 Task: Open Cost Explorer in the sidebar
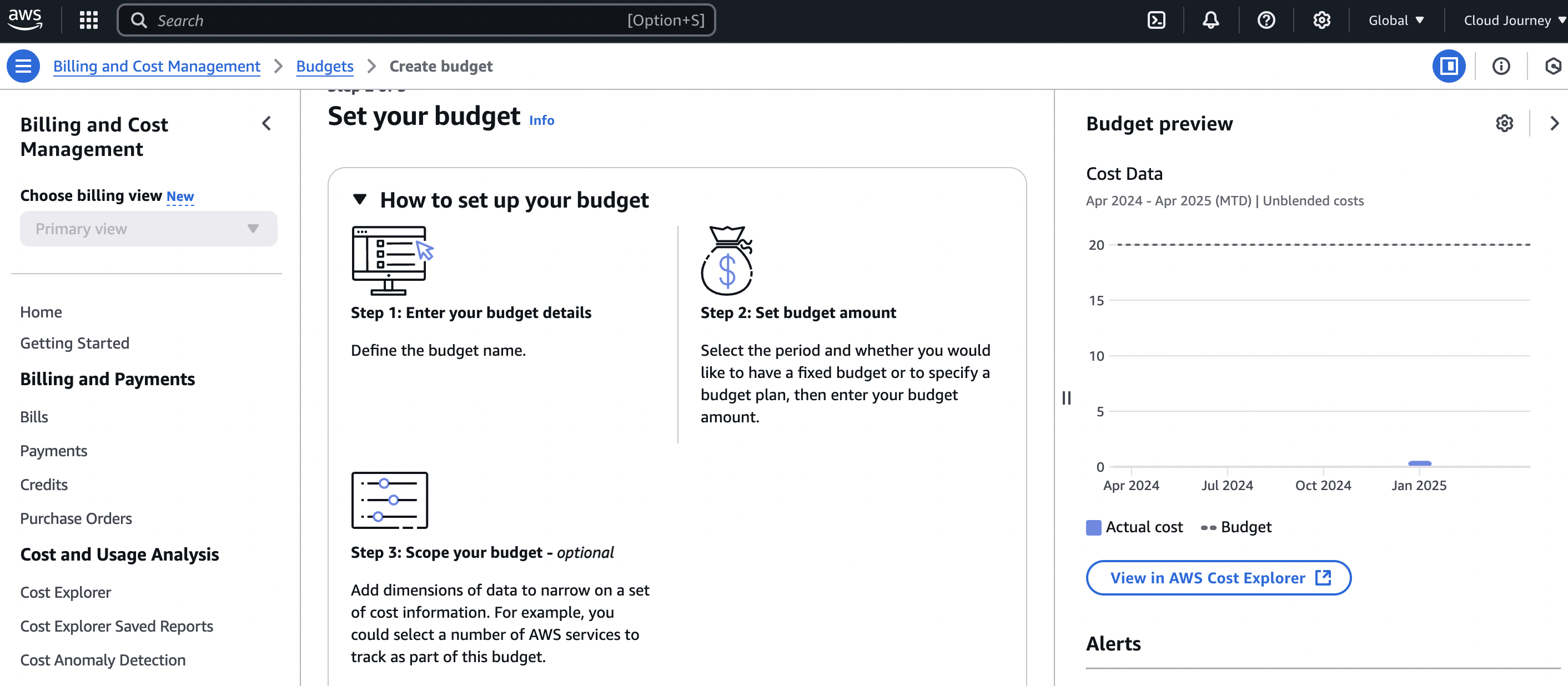pyautogui.click(x=65, y=592)
